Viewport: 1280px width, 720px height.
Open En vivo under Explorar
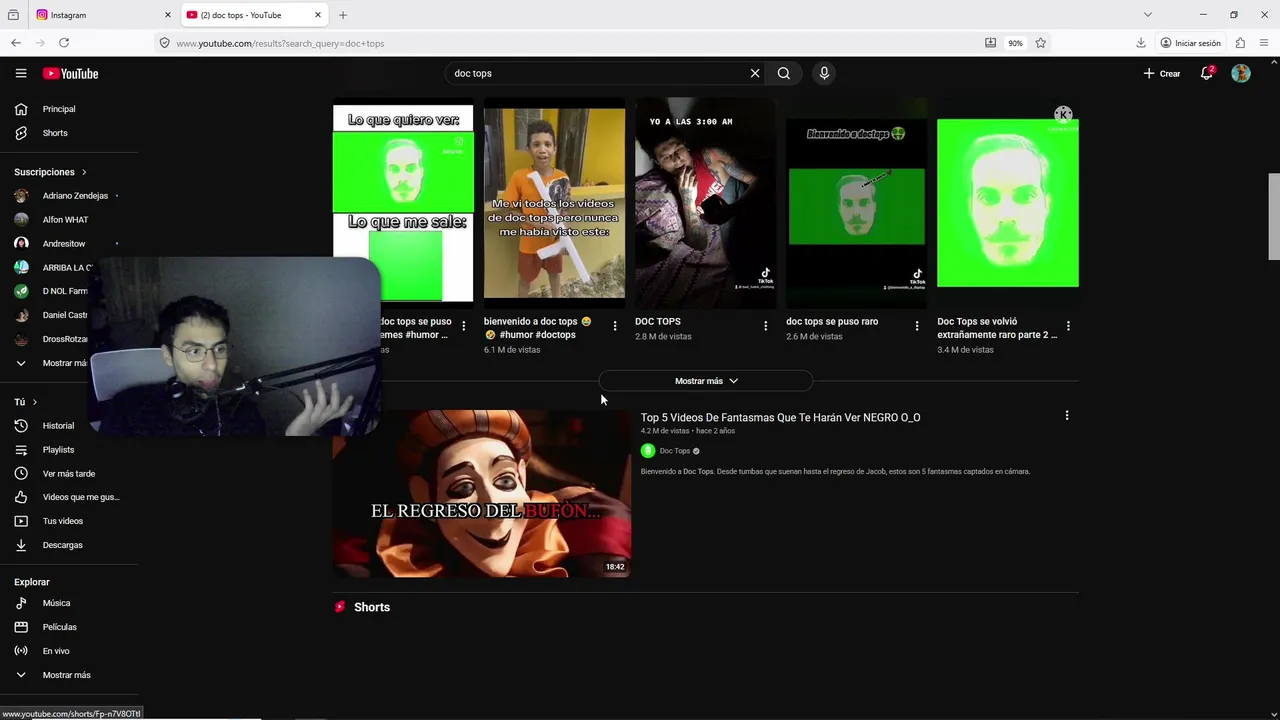click(x=56, y=651)
